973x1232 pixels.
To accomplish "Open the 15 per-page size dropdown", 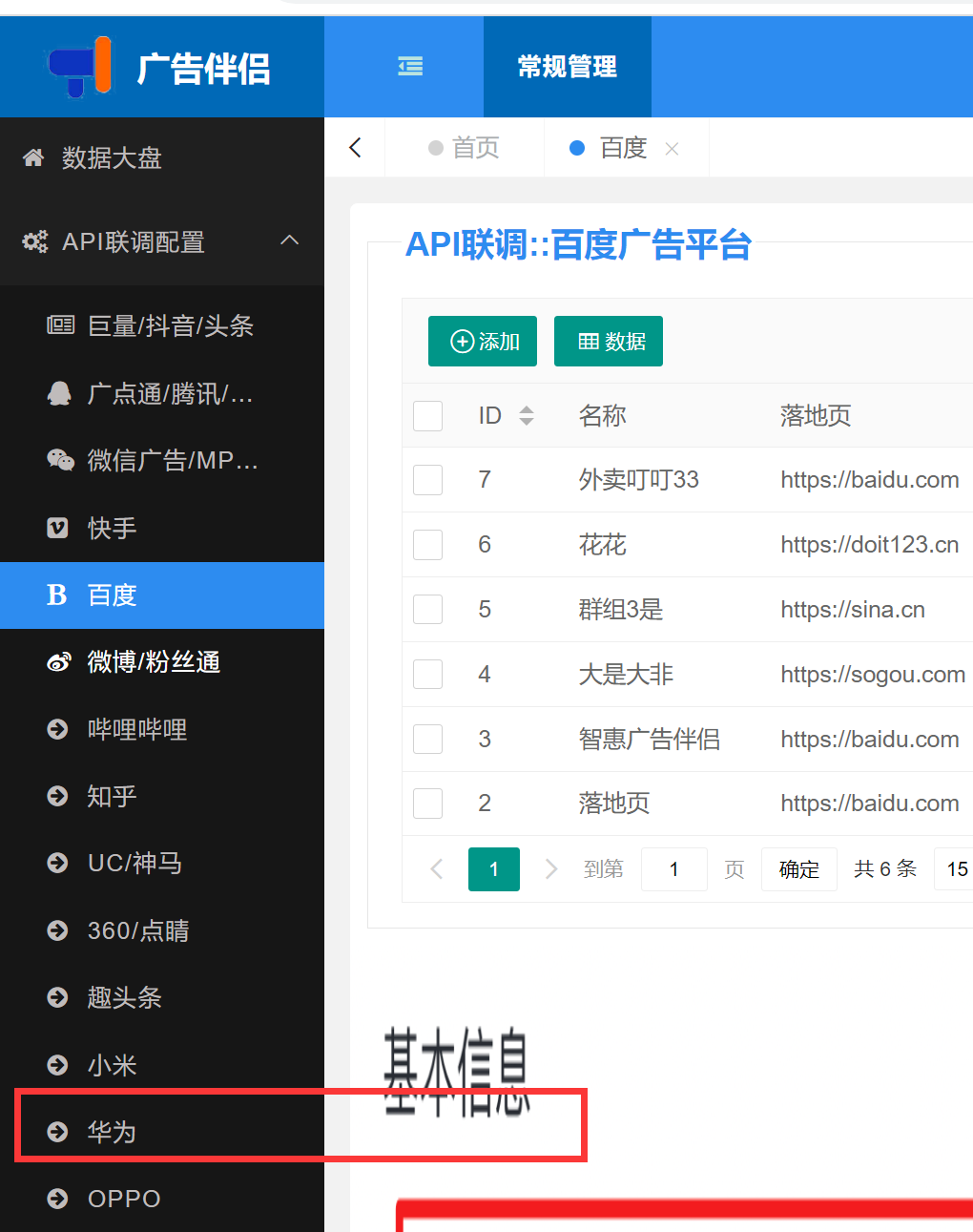I will [954, 869].
